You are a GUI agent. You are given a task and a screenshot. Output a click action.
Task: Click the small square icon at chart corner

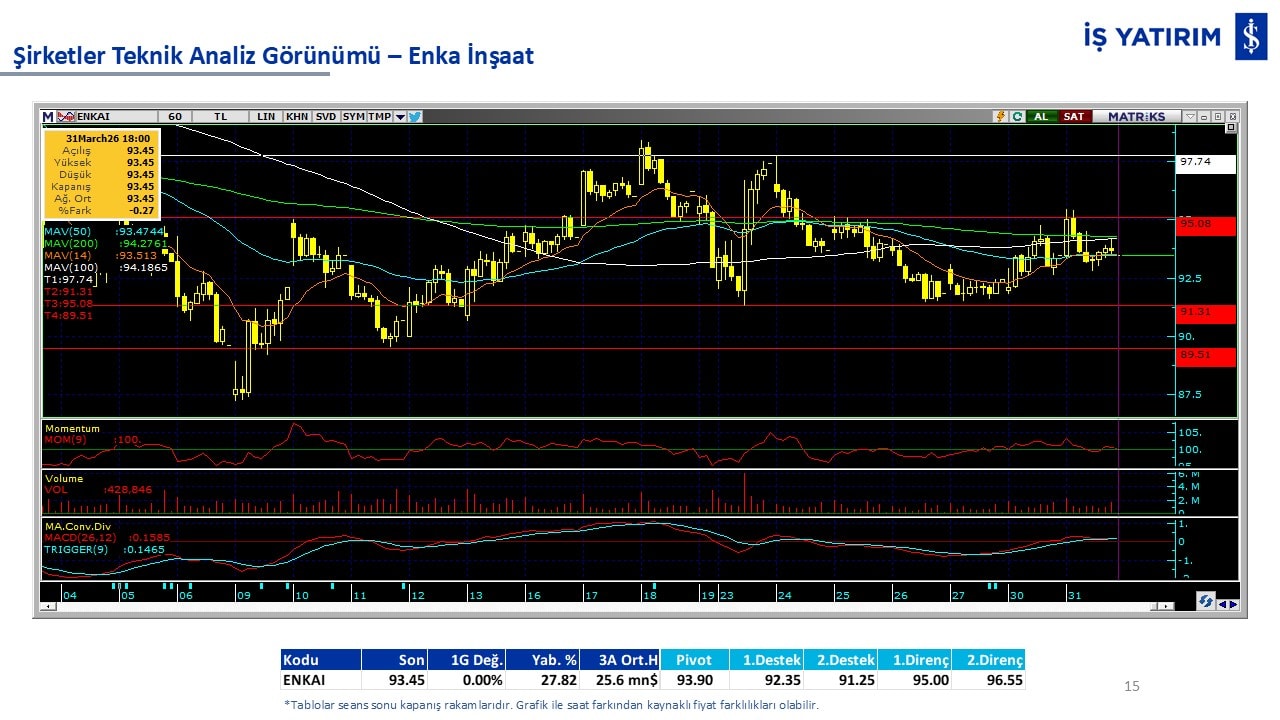click(1231, 128)
